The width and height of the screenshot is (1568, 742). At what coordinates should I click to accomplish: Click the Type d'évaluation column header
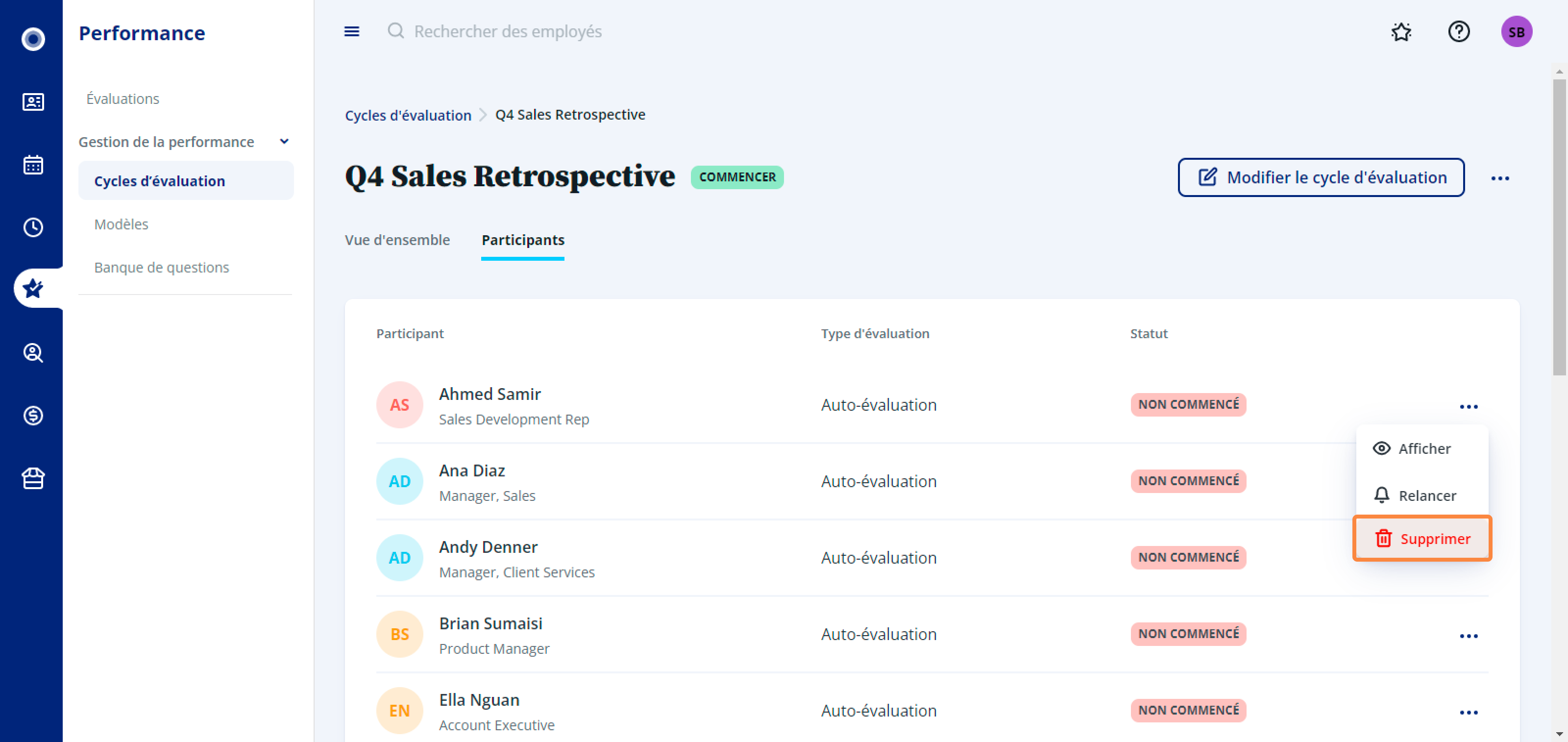[875, 334]
